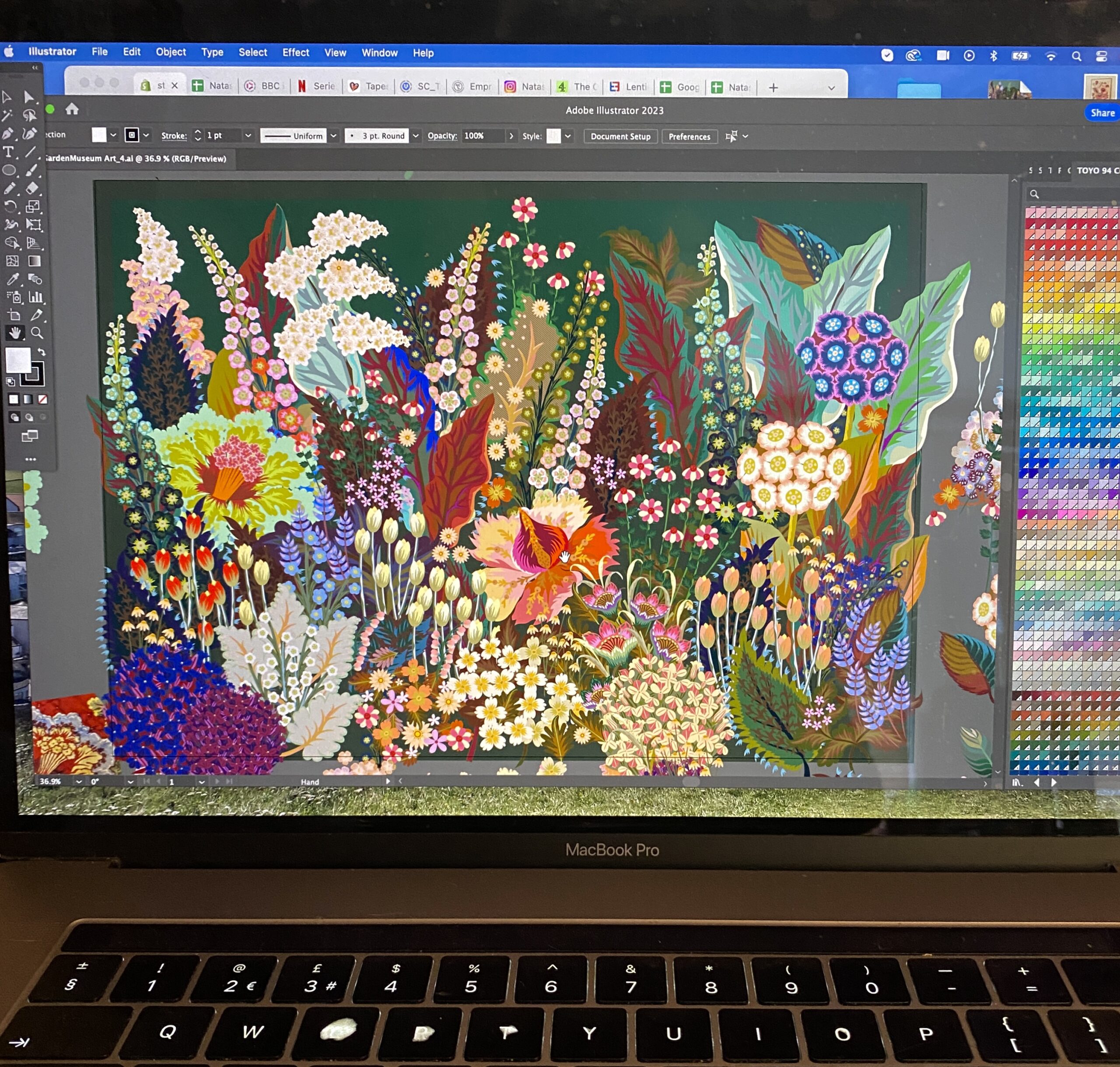Select the Gradient tool
This screenshot has height=1067, width=1120.
pos(34,261)
